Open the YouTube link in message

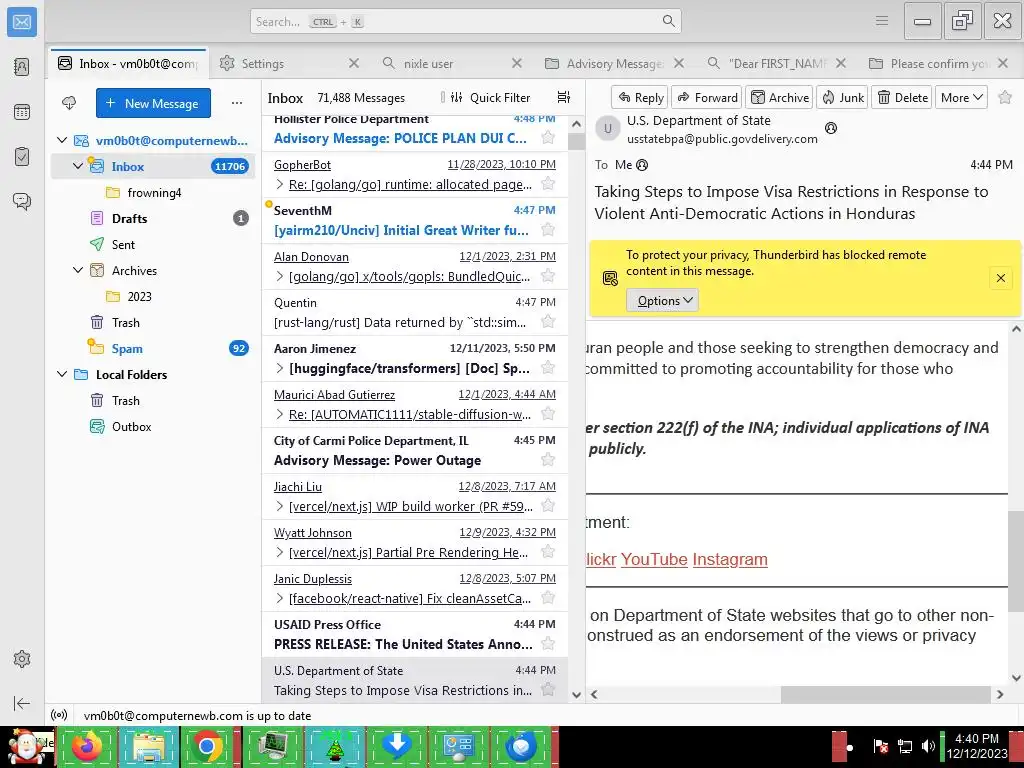pos(654,559)
